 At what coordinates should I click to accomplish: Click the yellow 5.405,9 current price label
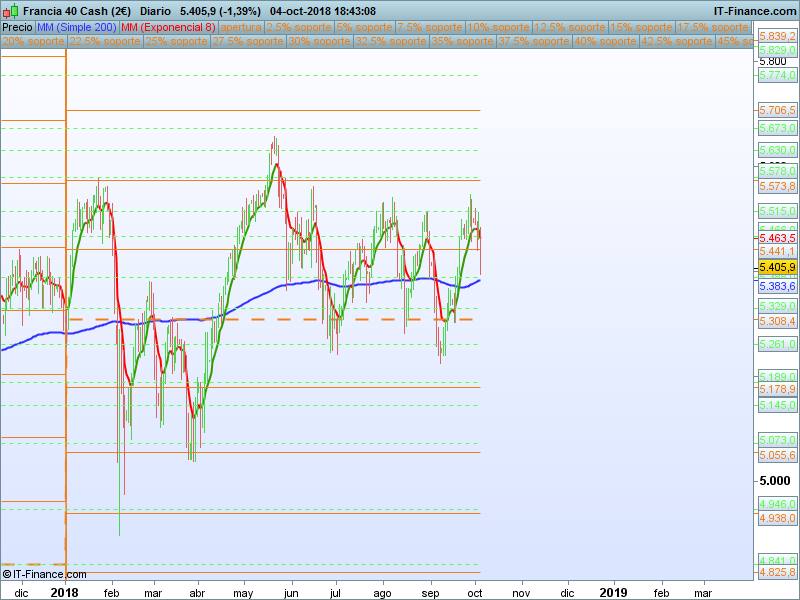(x=777, y=267)
